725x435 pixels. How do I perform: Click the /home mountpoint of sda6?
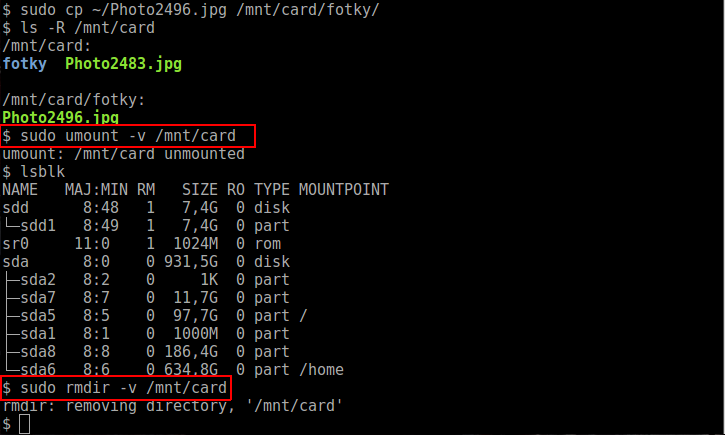point(320,370)
